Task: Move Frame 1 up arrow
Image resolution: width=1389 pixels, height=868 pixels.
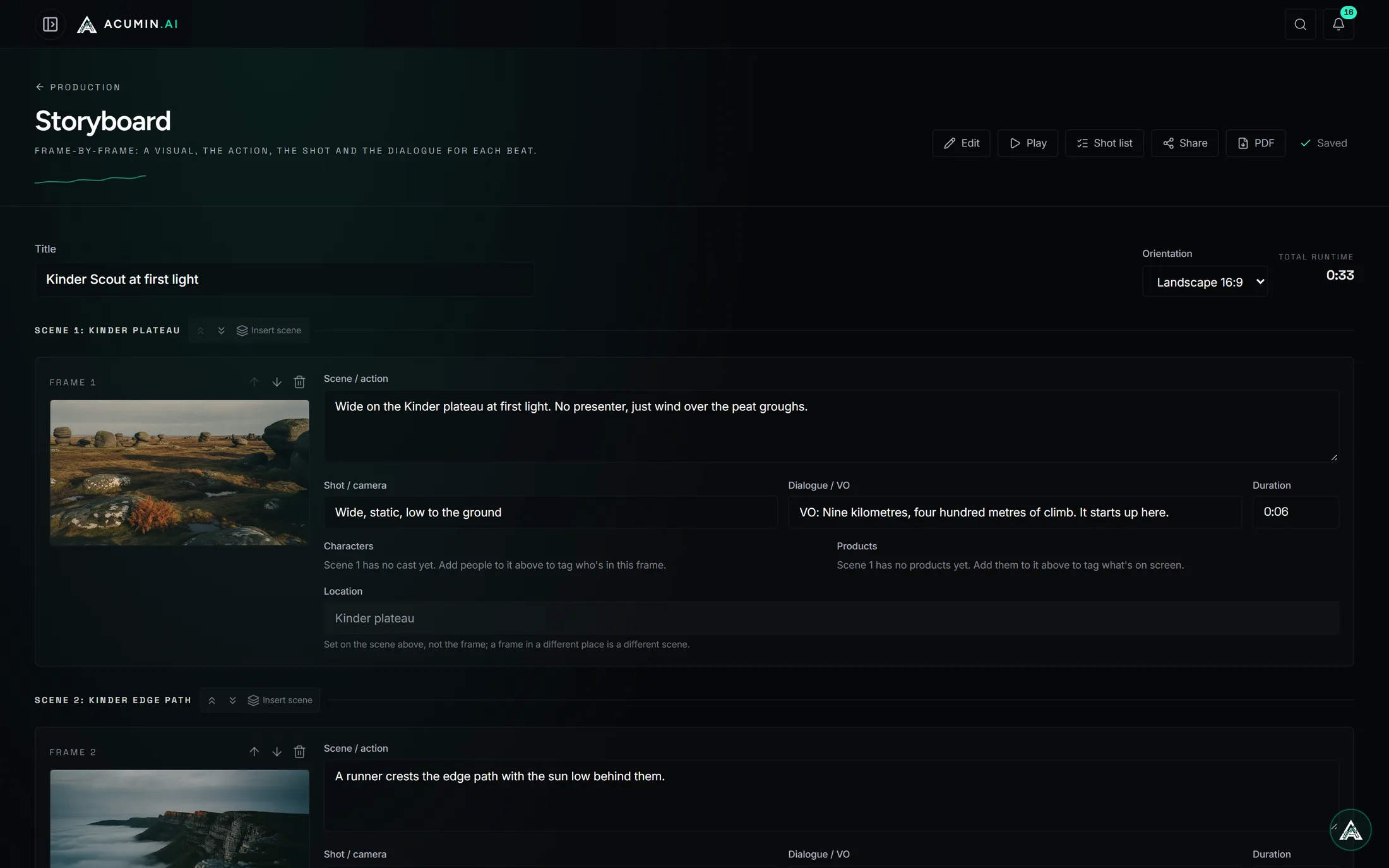Action: [254, 382]
